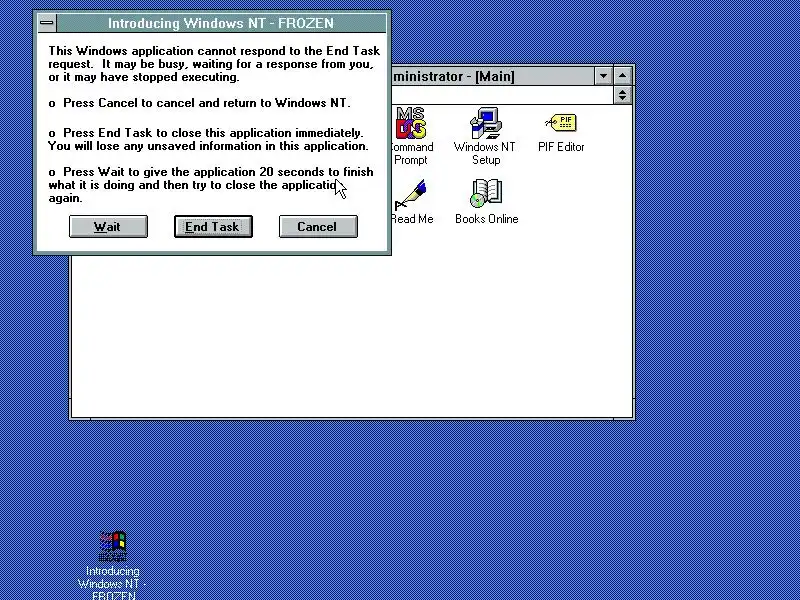Viewport: 800px width, 600px height.
Task: Click the dialog title "Introducing Windows NT - FROZEN"
Action: click(x=221, y=23)
